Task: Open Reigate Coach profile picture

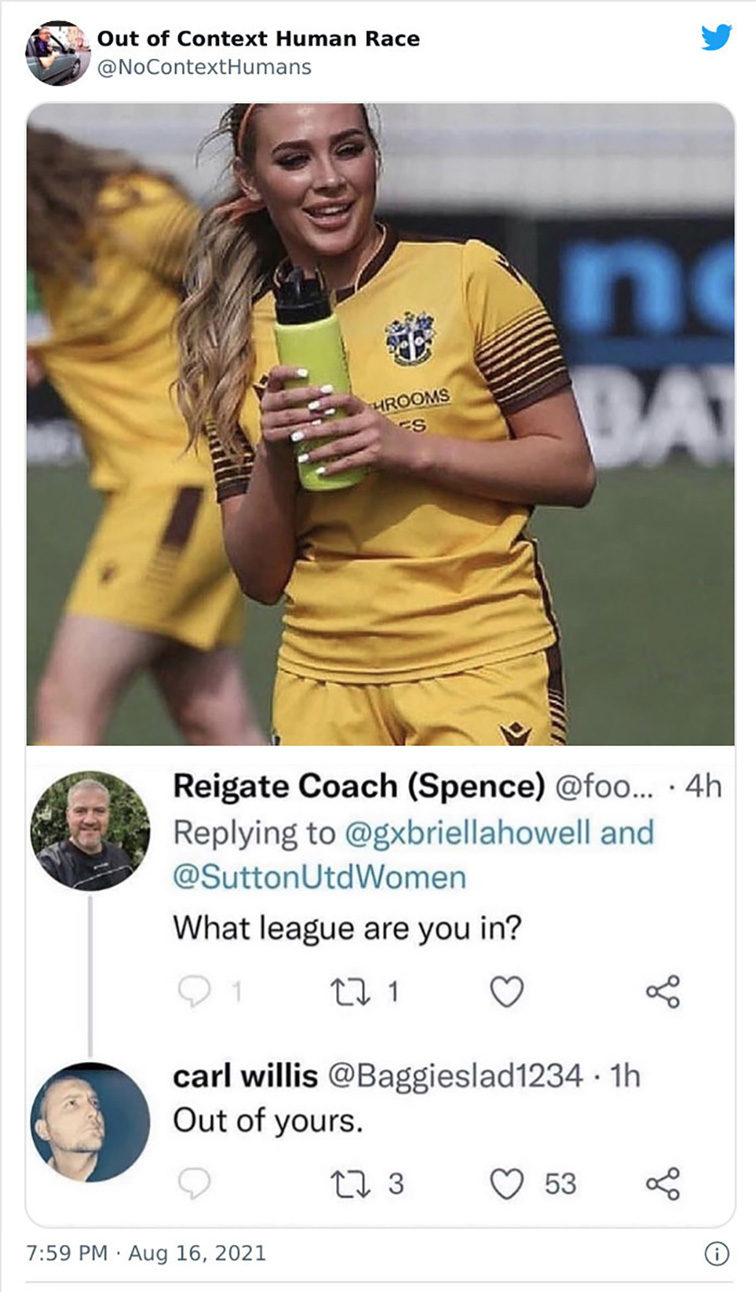Action: tap(90, 831)
